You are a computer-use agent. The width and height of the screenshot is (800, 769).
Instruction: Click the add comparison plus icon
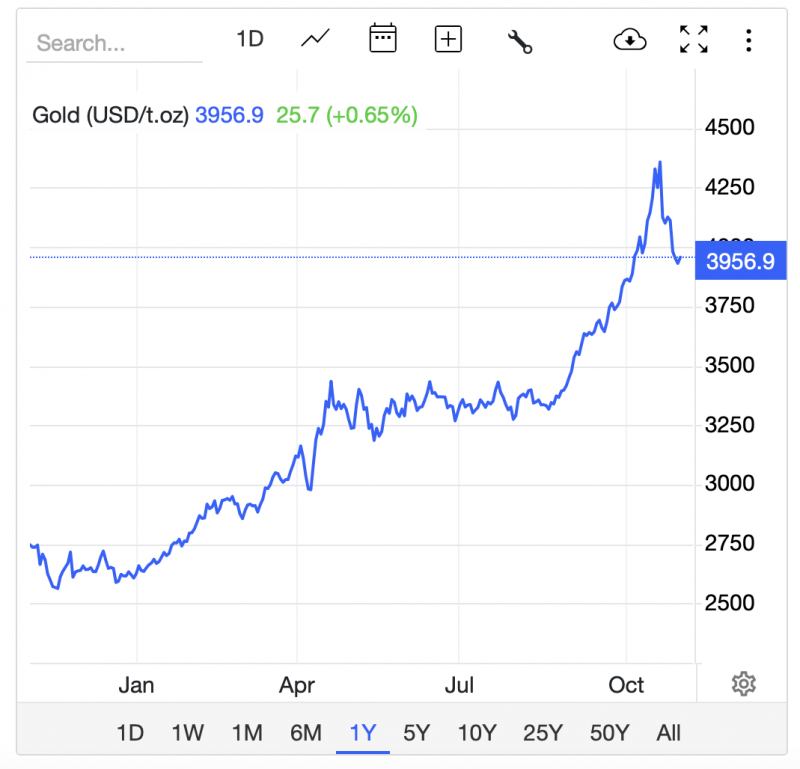(448, 39)
